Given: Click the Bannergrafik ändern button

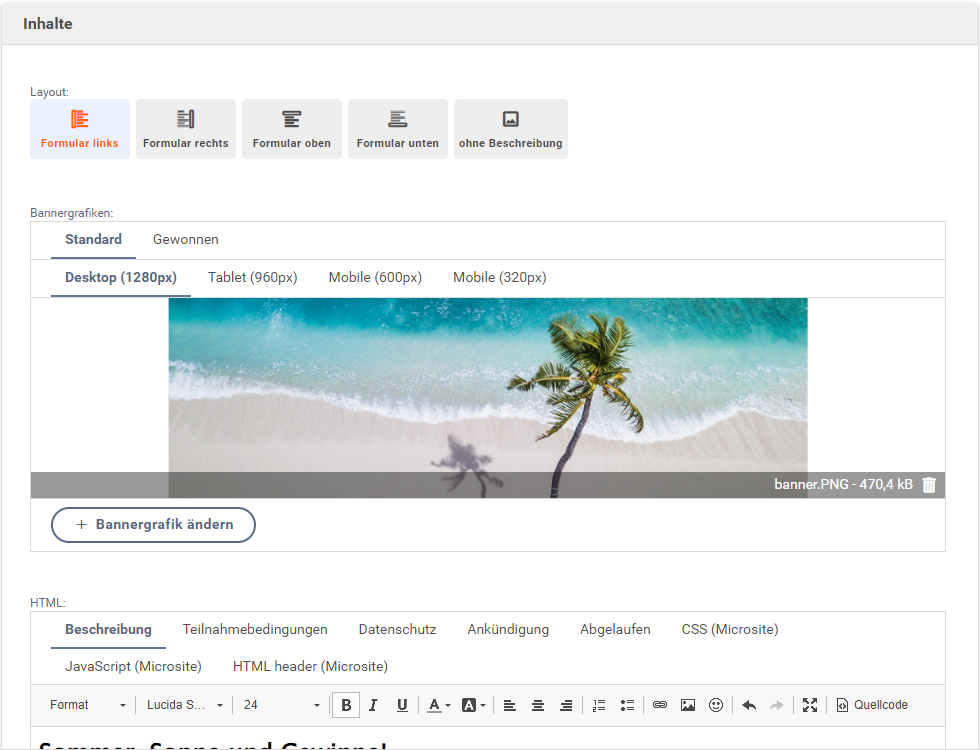Looking at the screenshot, I should [x=153, y=524].
